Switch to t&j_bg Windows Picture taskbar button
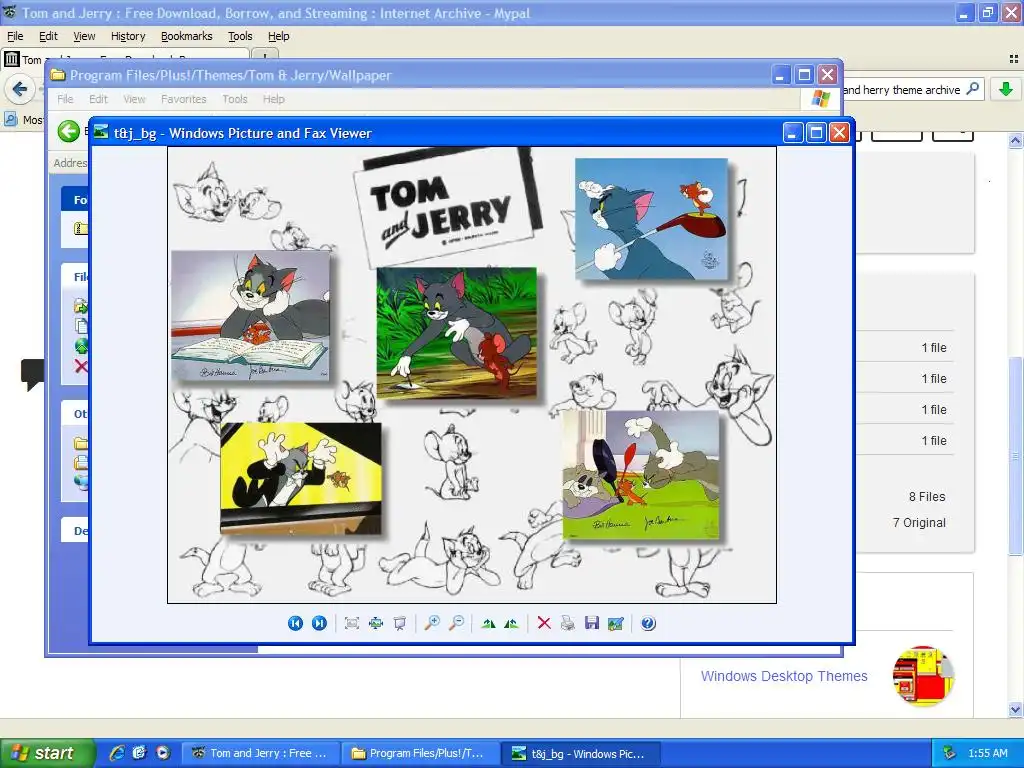Image resolution: width=1024 pixels, height=768 pixels. (x=581, y=753)
